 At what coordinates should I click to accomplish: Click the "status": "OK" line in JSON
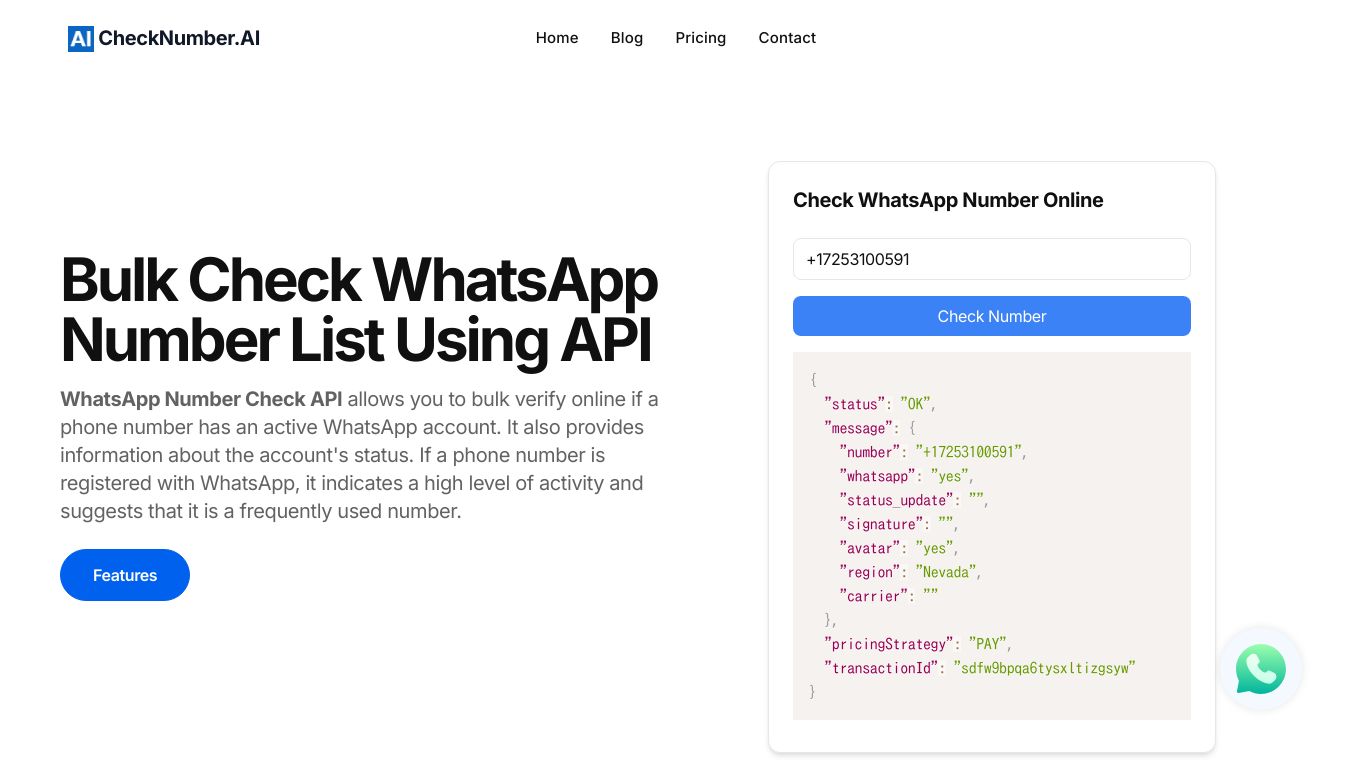[880, 404]
